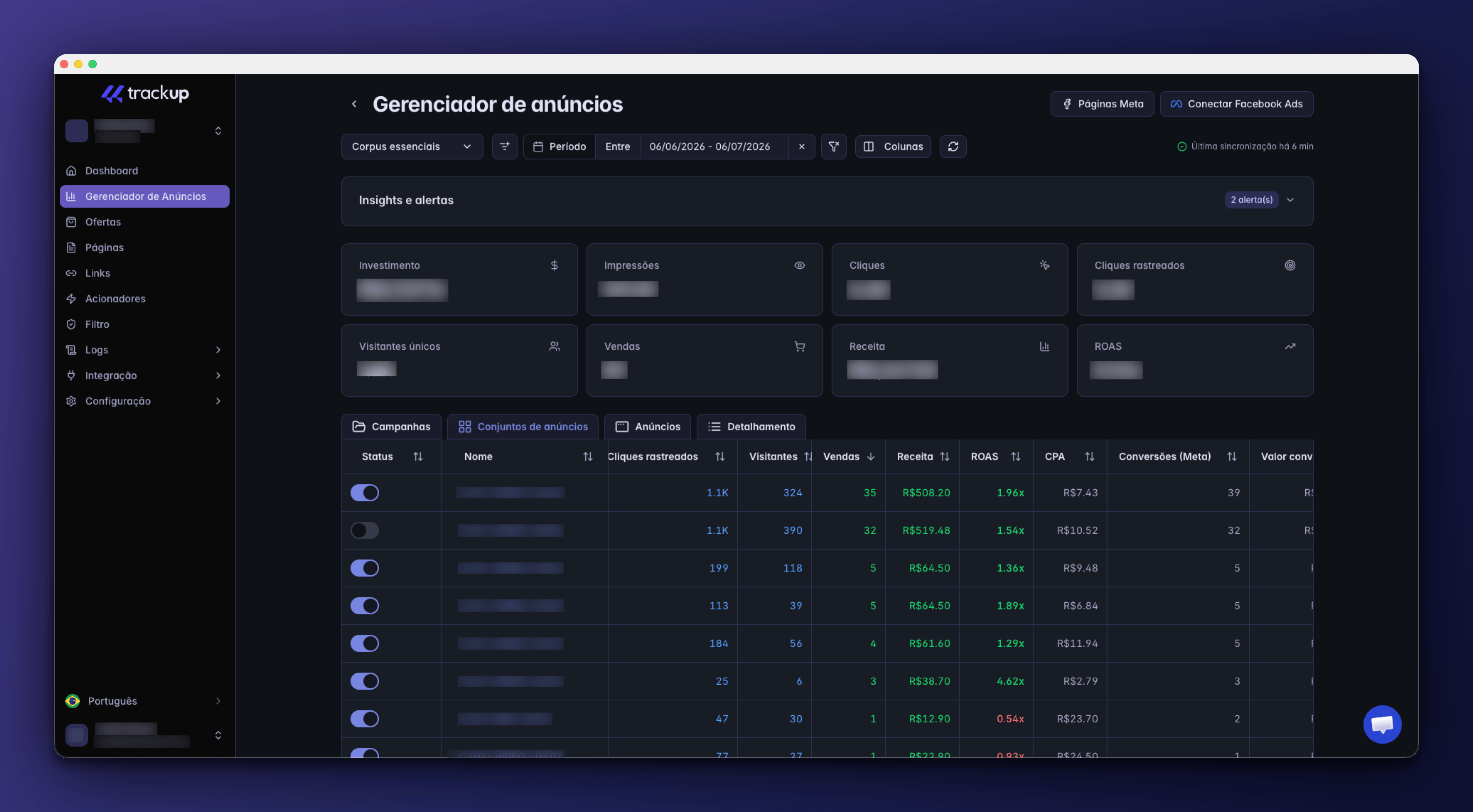Viewport: 1473px width, 812px height.
Task: Enable the off toggle in R$519.48 row
Action: pos(365,531)
